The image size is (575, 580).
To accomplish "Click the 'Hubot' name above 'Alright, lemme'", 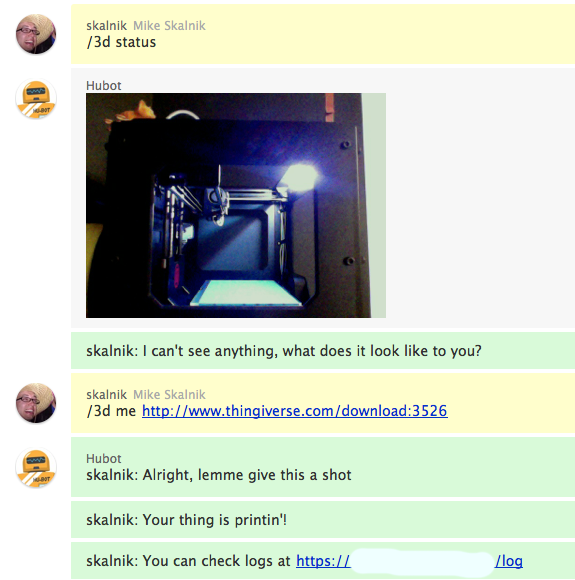I will (x=104, y=458).
